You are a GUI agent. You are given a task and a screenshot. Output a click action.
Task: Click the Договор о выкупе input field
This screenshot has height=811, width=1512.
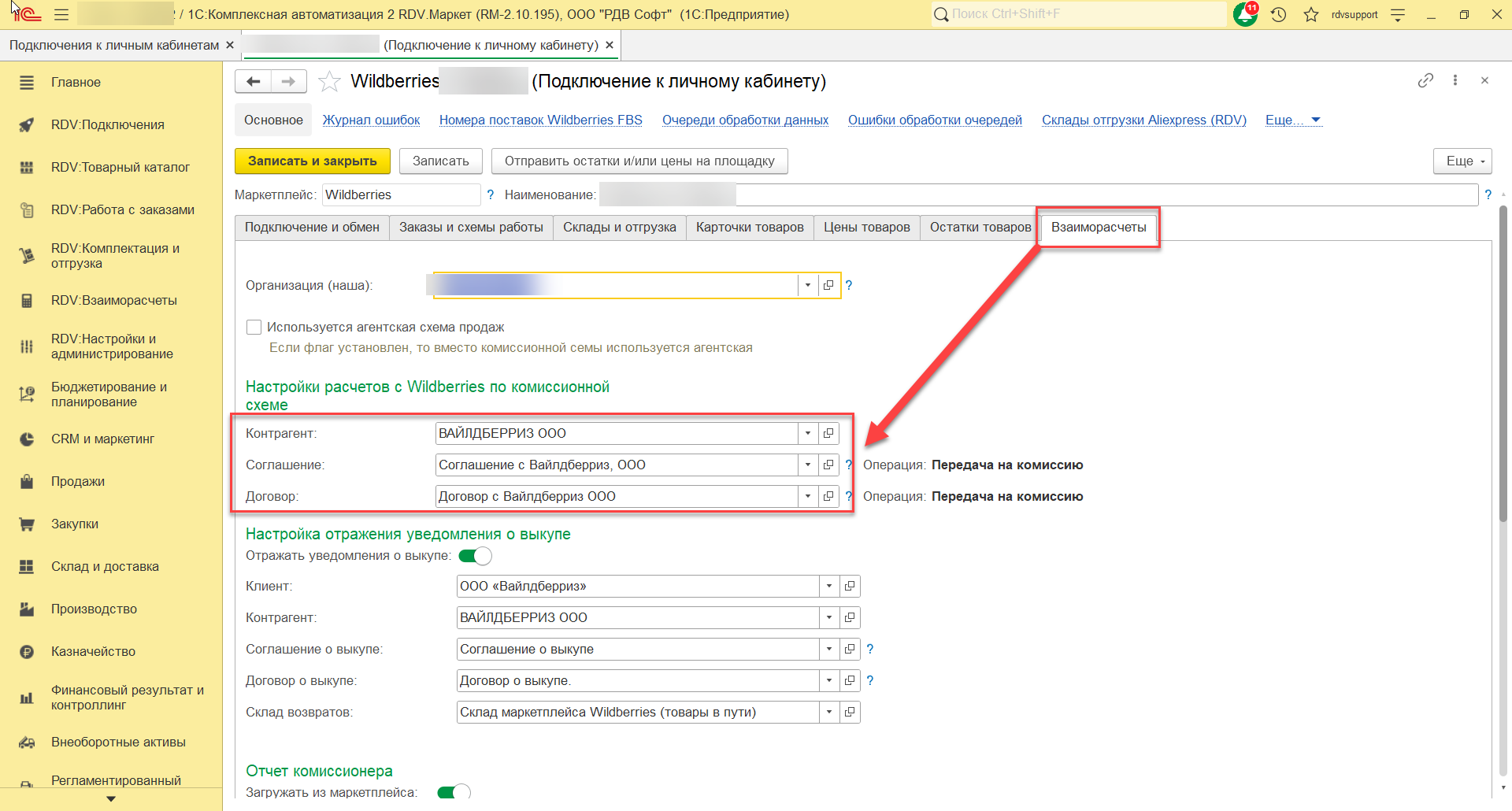tap(638, 680)
